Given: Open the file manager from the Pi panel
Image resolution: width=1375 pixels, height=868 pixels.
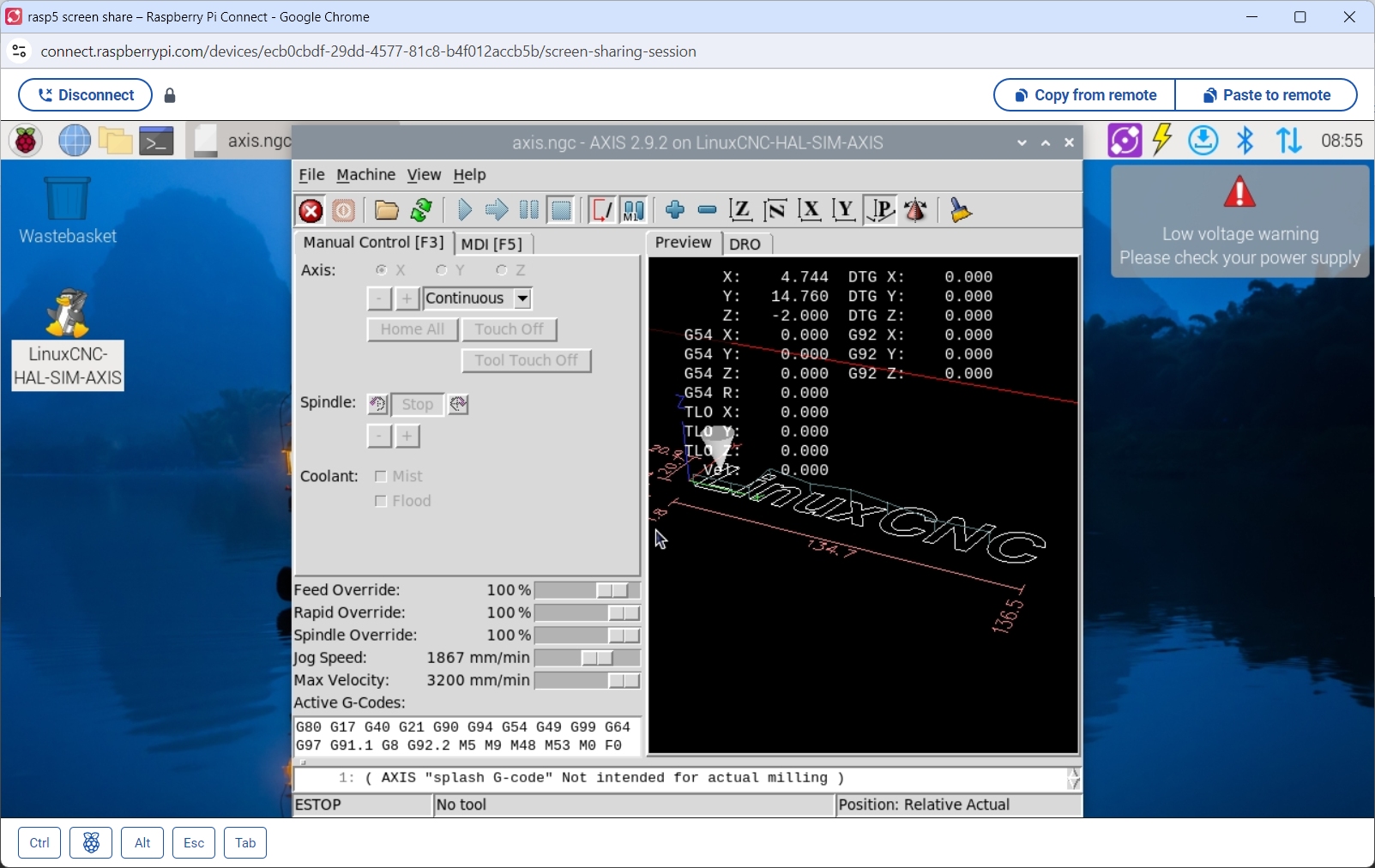Looking at the screenshot, I should pyautogui.click(x=116, y=141).
